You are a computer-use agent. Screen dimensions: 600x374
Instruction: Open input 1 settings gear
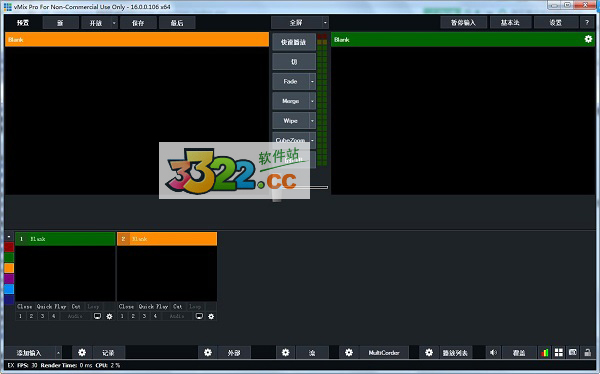tap(109, 316)
